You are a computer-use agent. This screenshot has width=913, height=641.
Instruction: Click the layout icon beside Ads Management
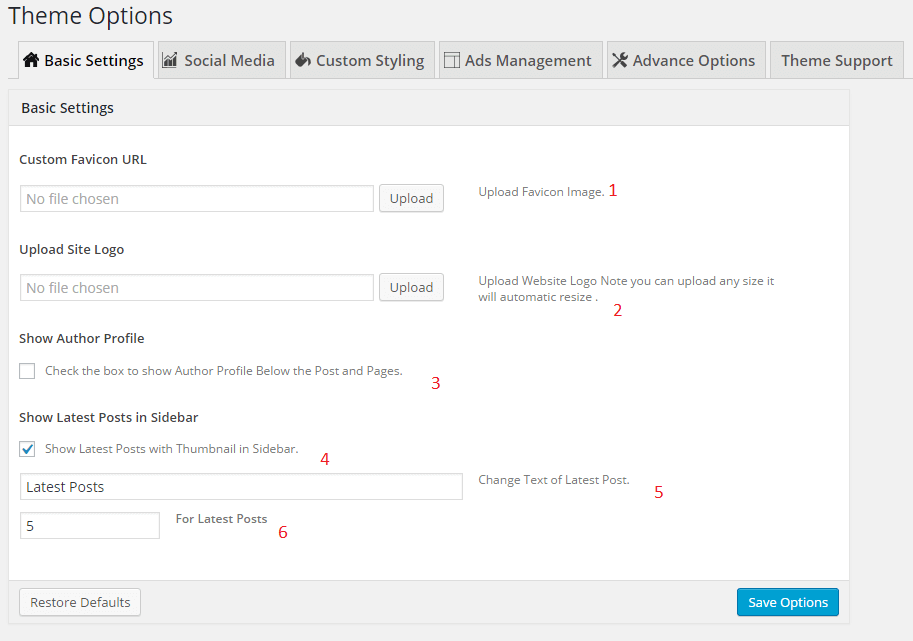[x=451, y=60]
